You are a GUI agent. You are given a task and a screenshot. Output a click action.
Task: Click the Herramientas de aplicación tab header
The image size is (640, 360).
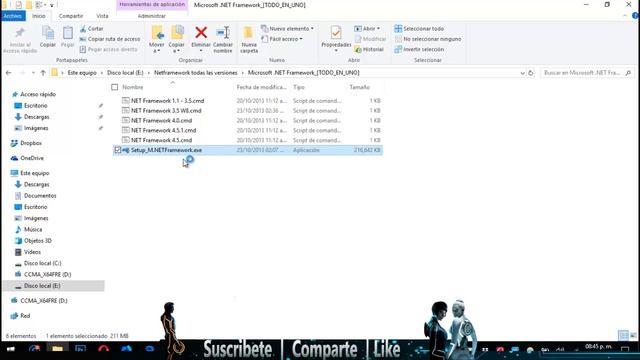[x=152, y=4]
